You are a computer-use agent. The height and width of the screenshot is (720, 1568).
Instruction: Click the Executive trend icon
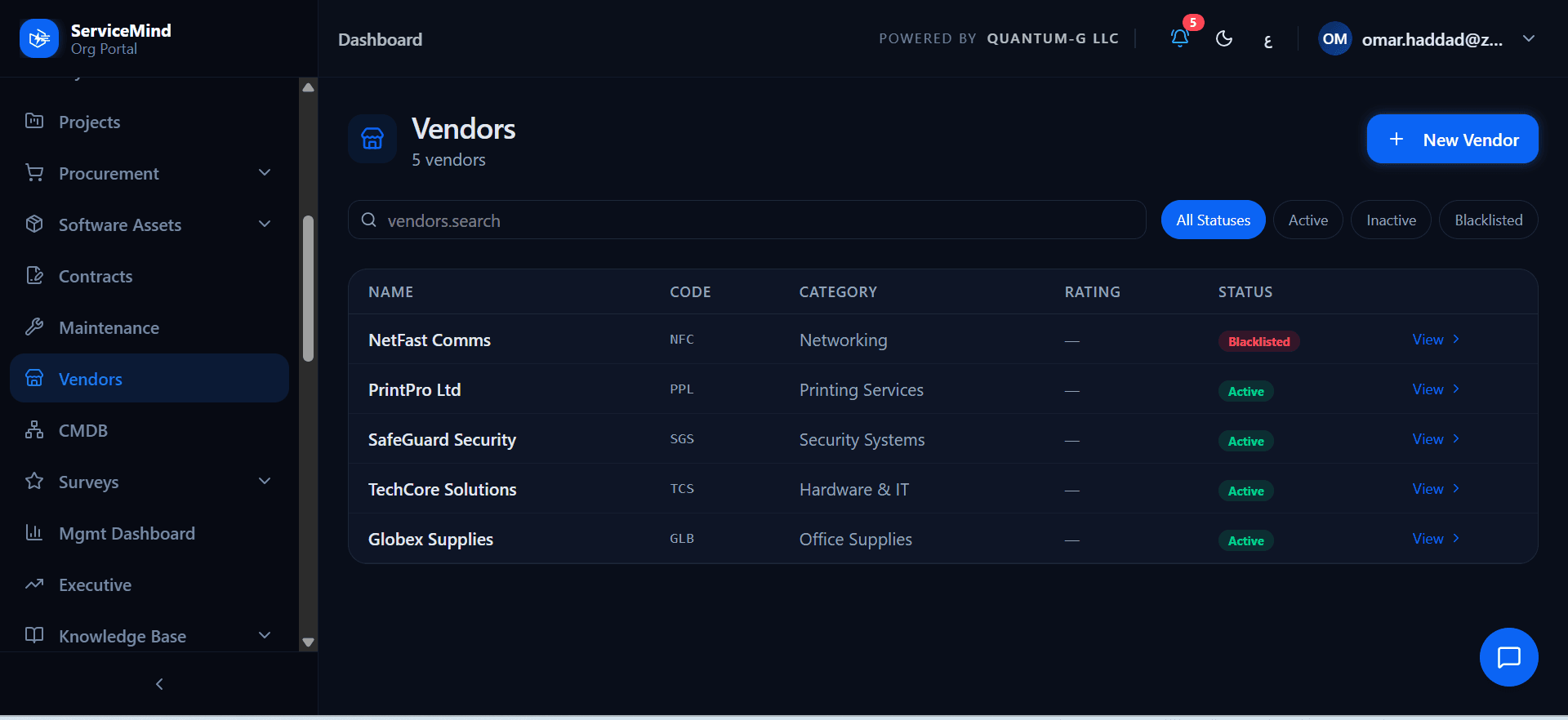coord(34,584)
